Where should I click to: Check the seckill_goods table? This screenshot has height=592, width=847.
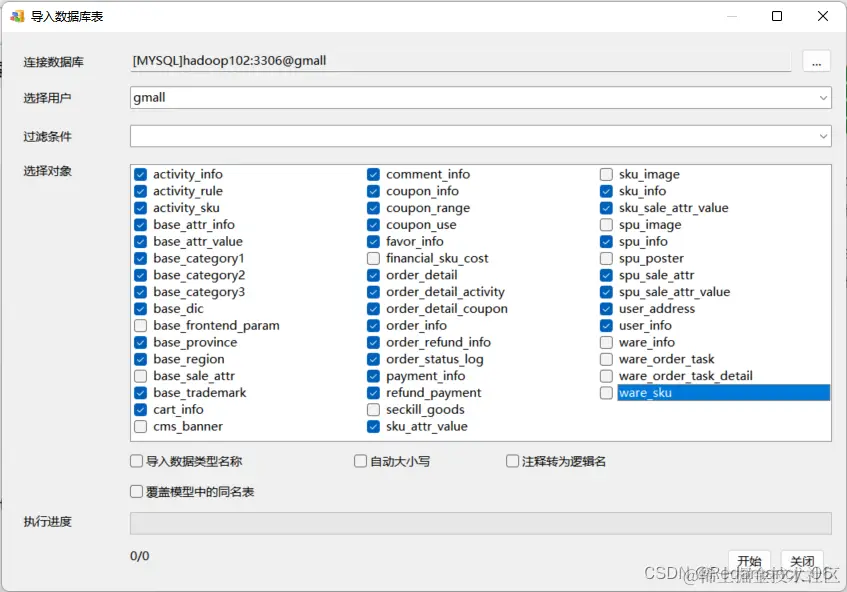(374, 409)
